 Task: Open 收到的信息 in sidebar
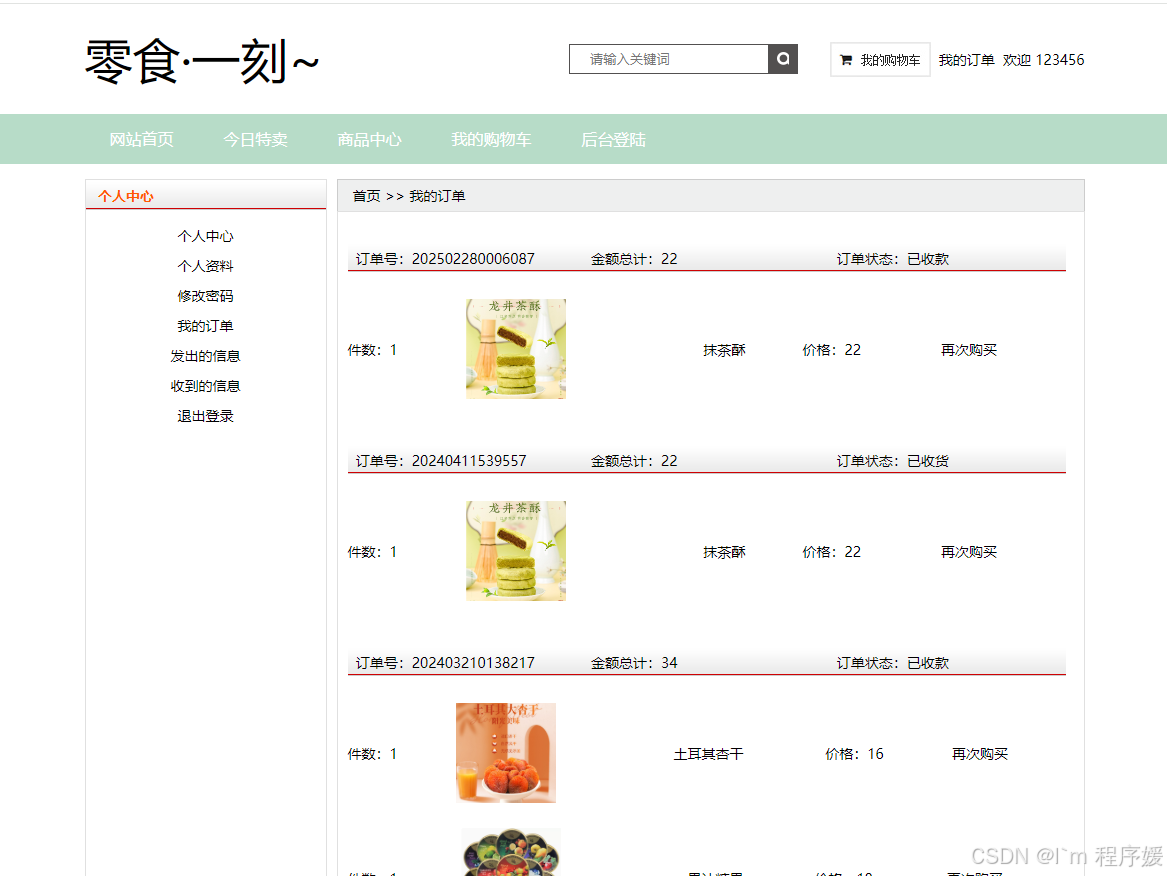click(x=205, y=386)
